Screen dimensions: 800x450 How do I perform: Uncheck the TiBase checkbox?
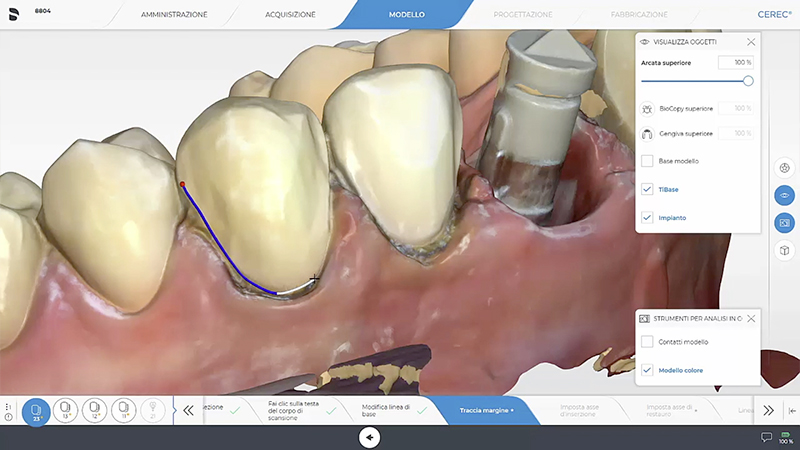pyautogui.click(x=647, y=189)
